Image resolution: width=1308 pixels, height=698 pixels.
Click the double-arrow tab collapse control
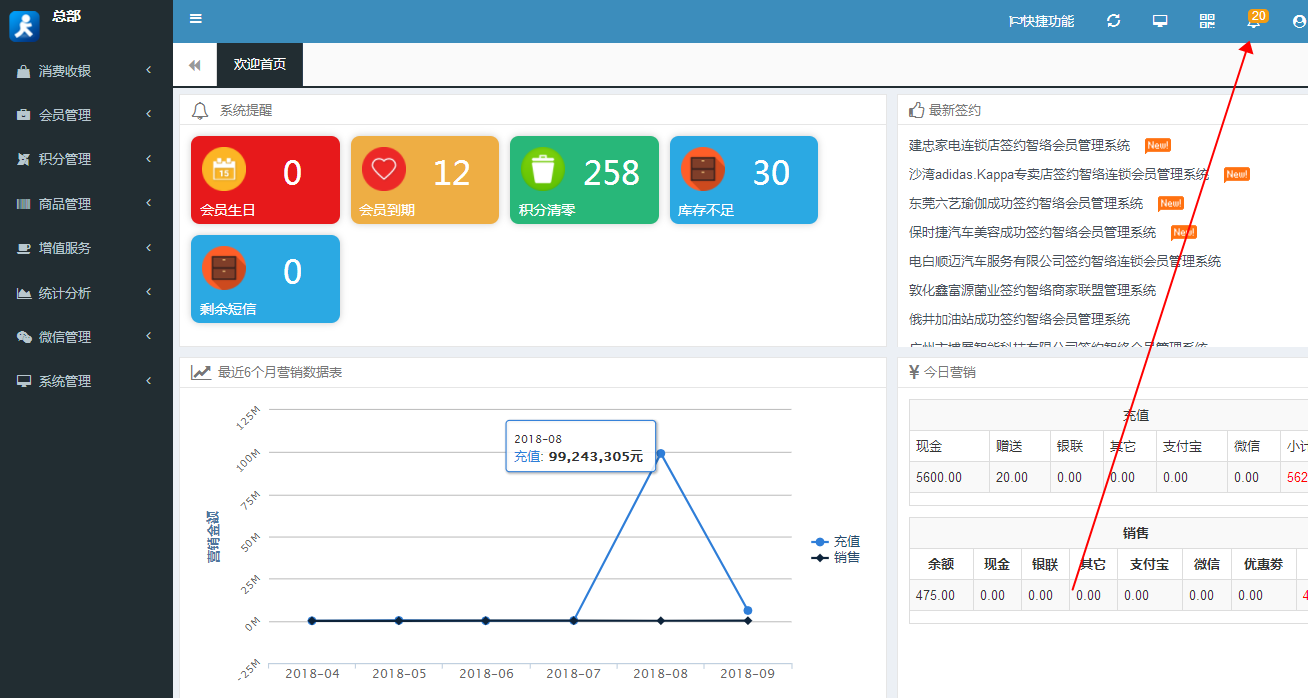pos(194,63)
